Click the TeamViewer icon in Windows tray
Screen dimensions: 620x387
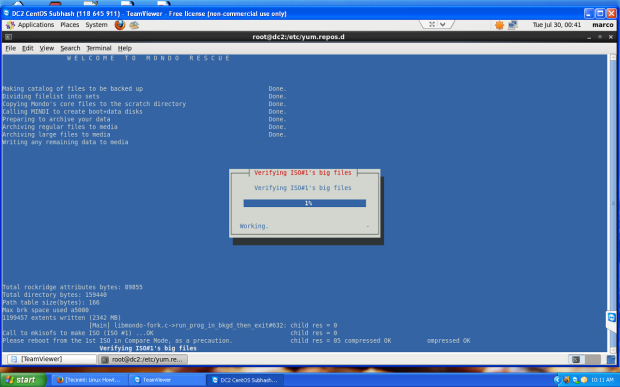point(576,380)
